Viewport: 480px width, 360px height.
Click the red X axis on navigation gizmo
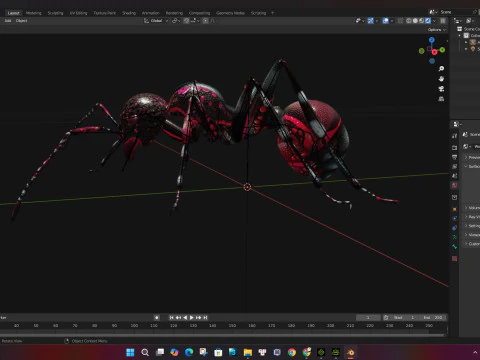click(x=434, y=52)
